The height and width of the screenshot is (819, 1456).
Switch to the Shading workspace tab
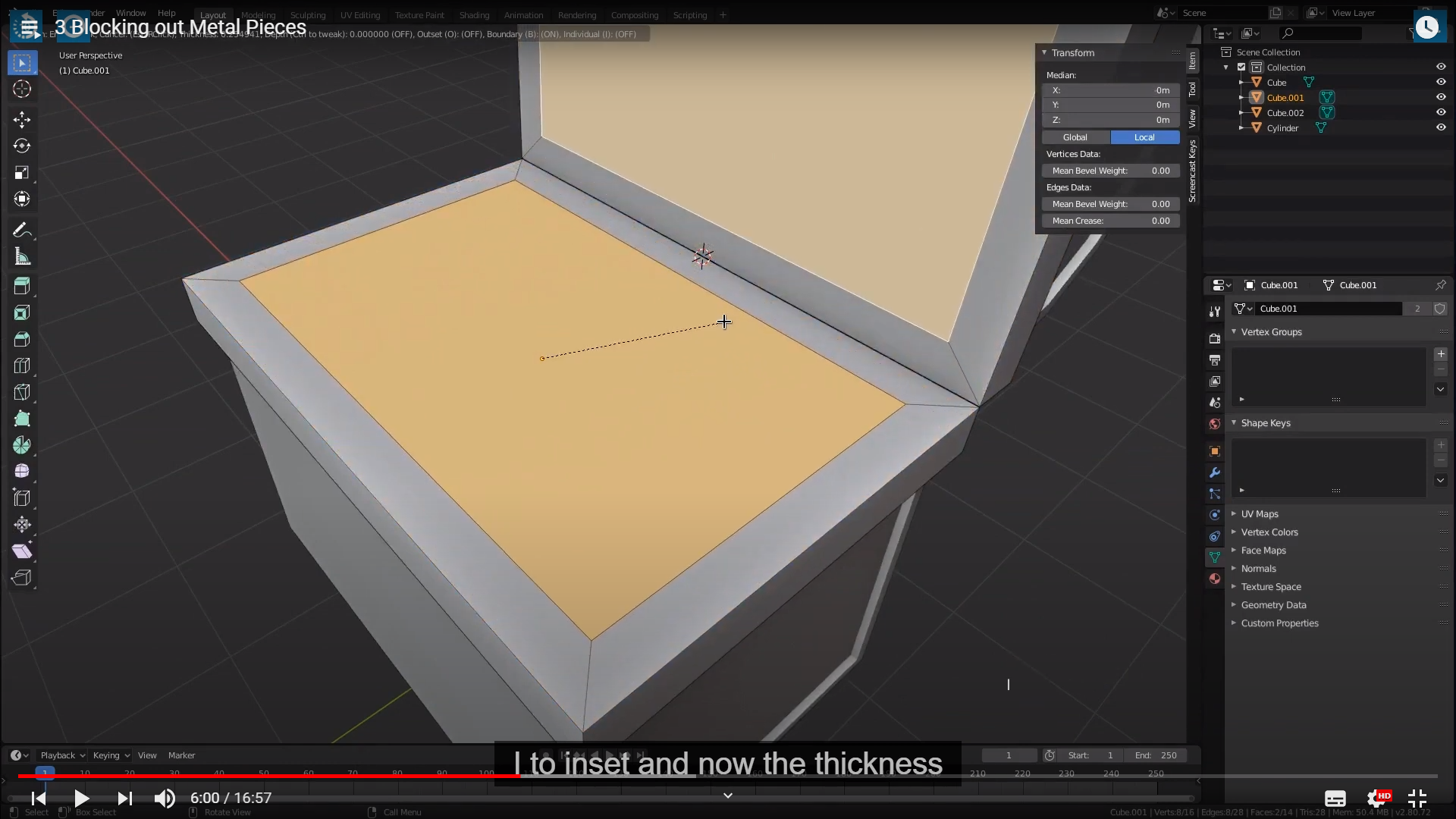(x=474, y=14)
